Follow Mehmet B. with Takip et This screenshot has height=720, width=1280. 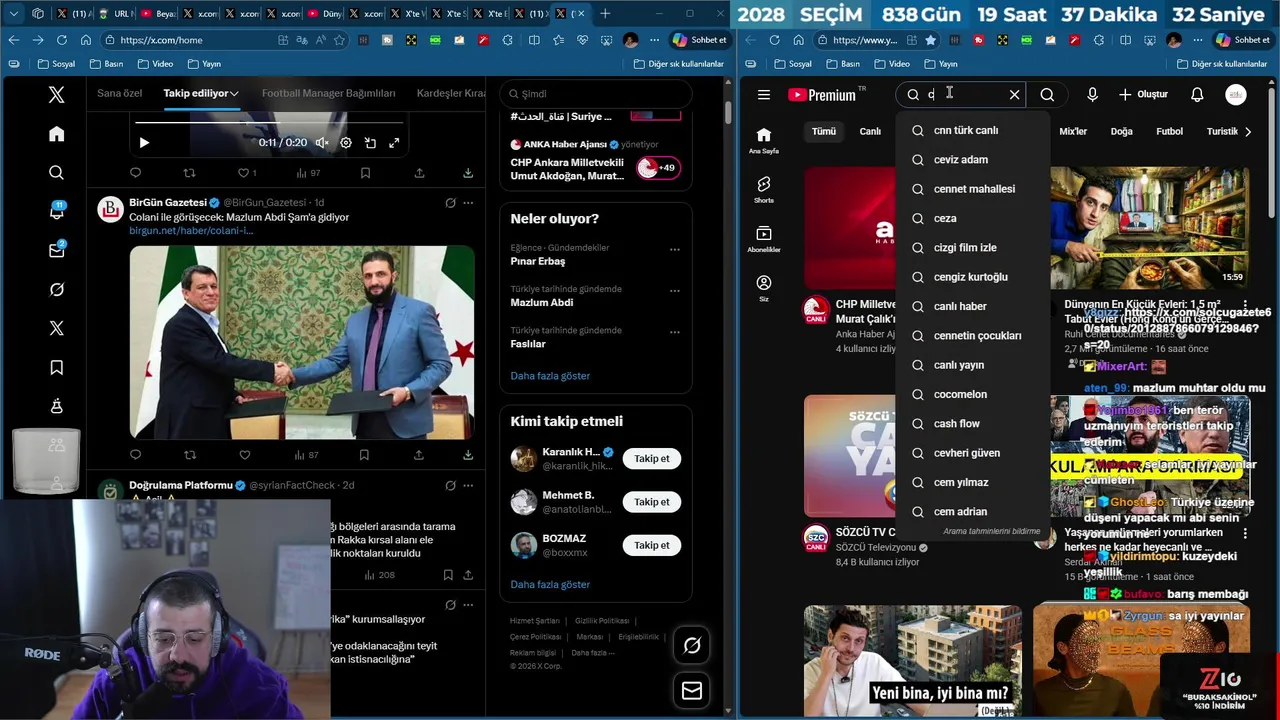point(652,502)
